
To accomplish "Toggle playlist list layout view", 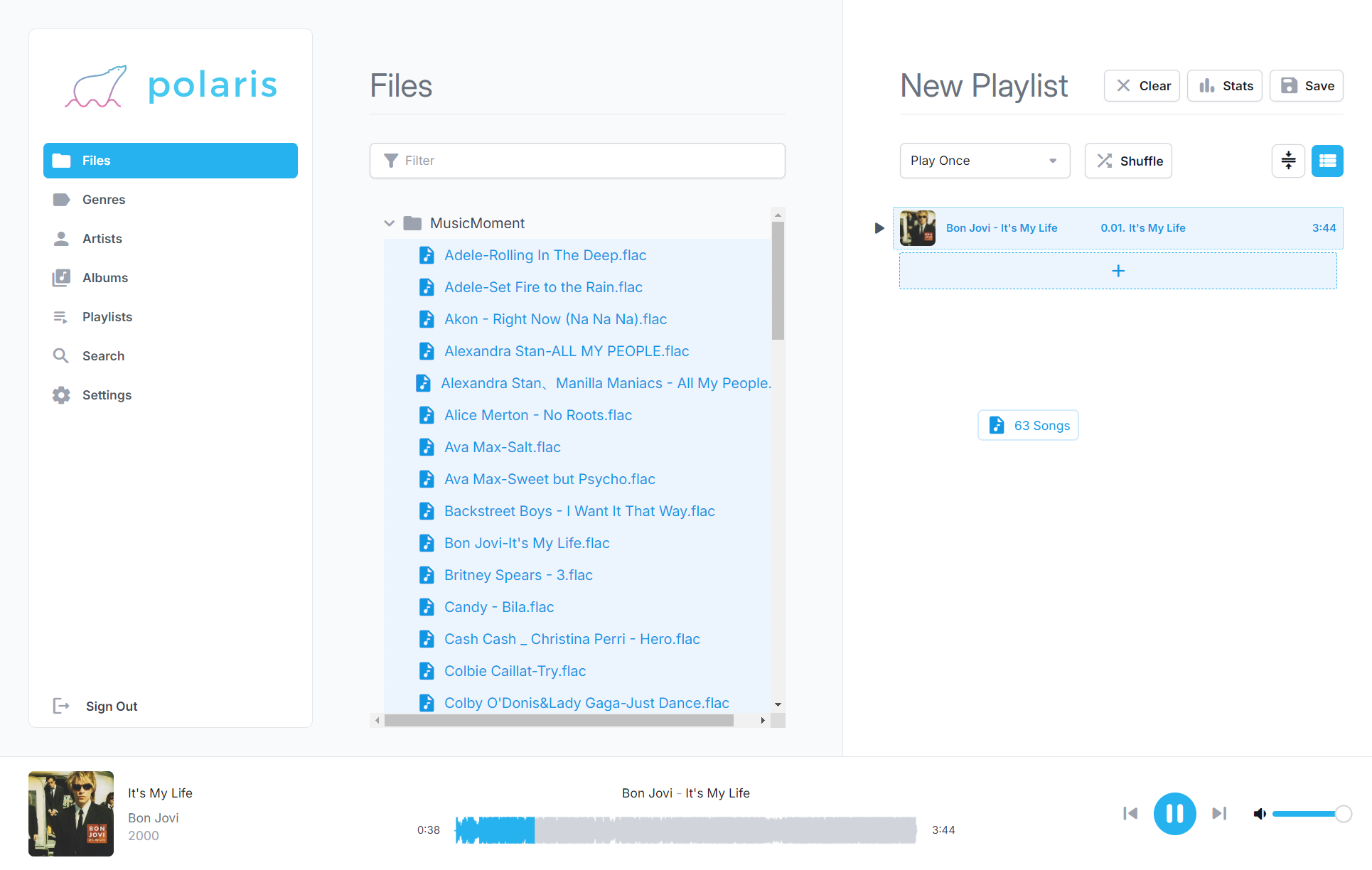I will tap(1327, 161).
